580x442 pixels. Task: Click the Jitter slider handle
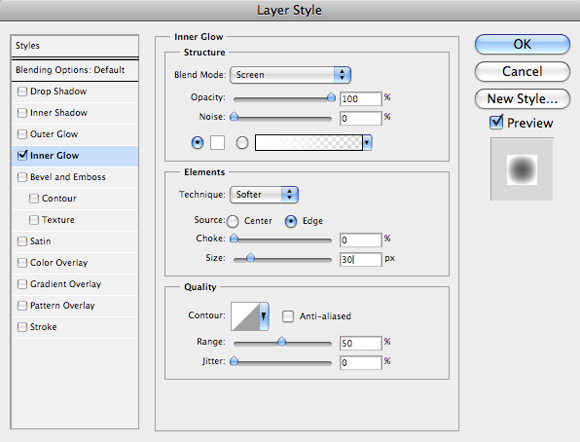(234, 361)
